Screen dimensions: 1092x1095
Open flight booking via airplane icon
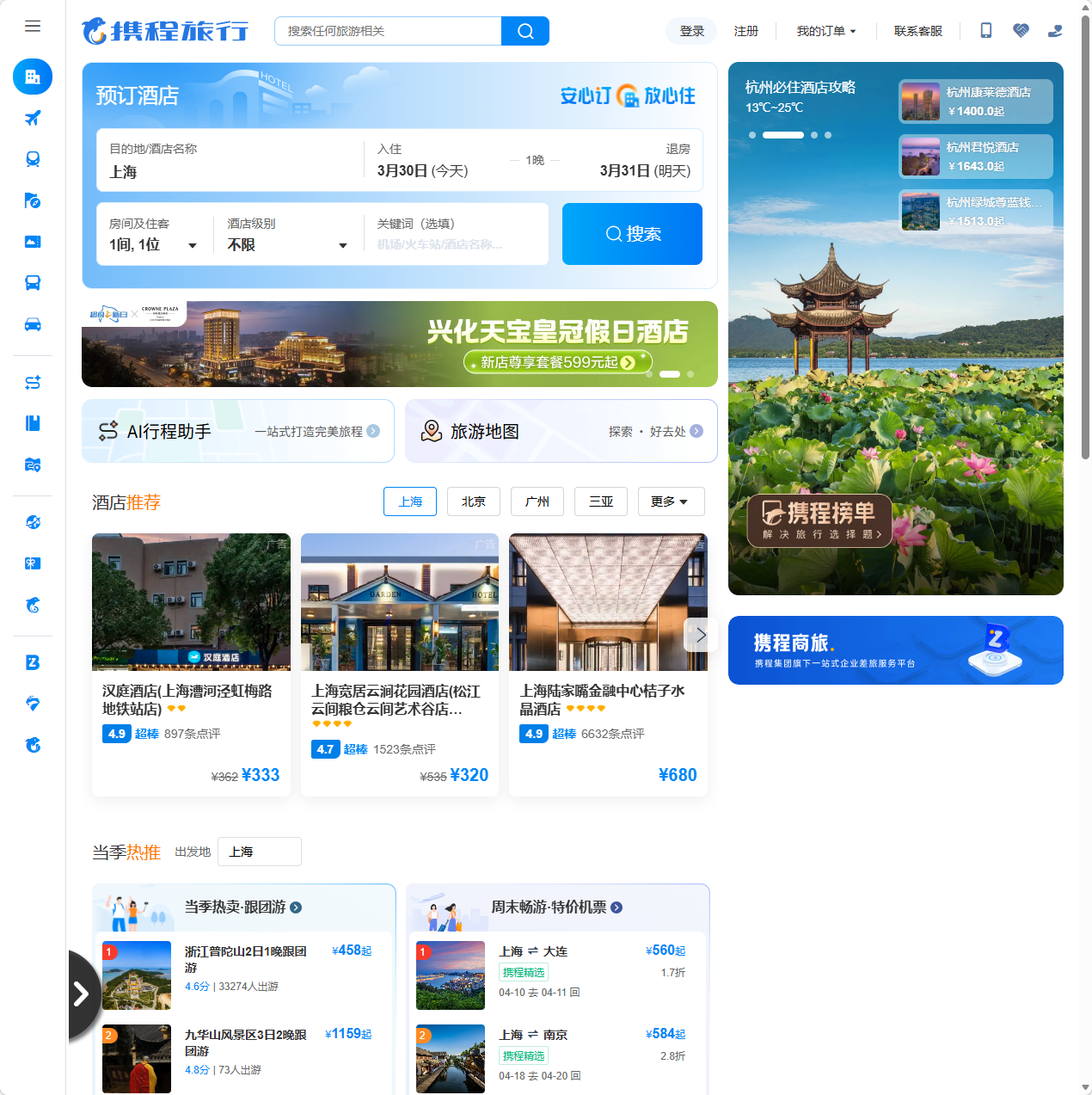click(33, 118)
